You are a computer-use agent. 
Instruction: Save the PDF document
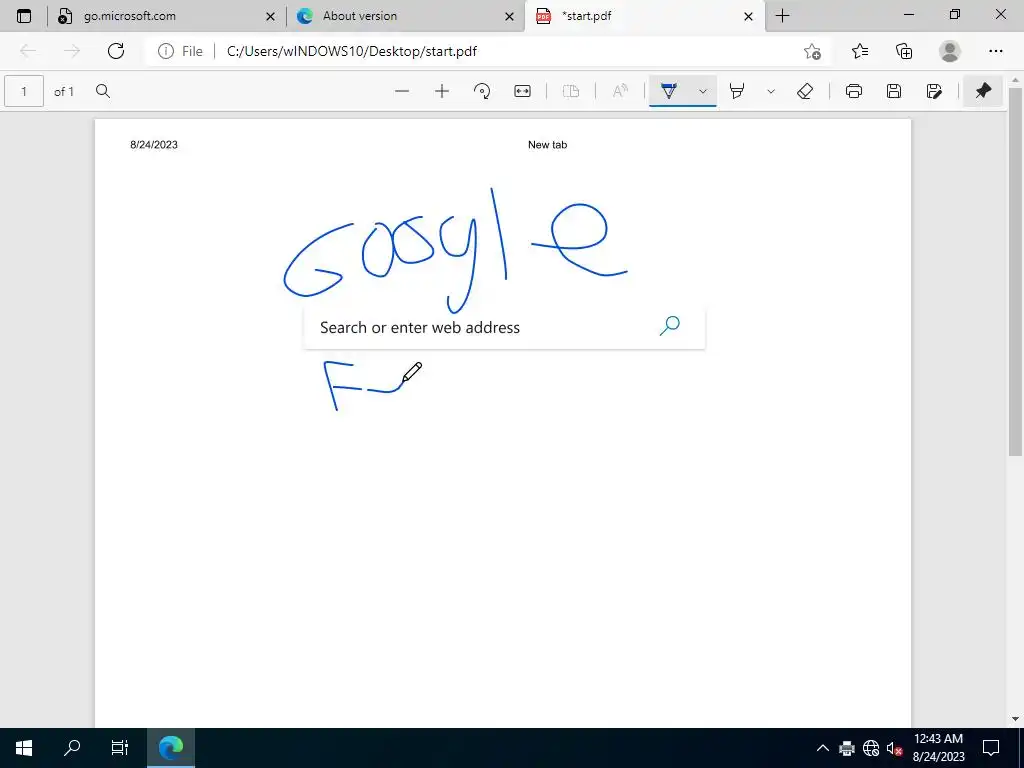(894, 91)
